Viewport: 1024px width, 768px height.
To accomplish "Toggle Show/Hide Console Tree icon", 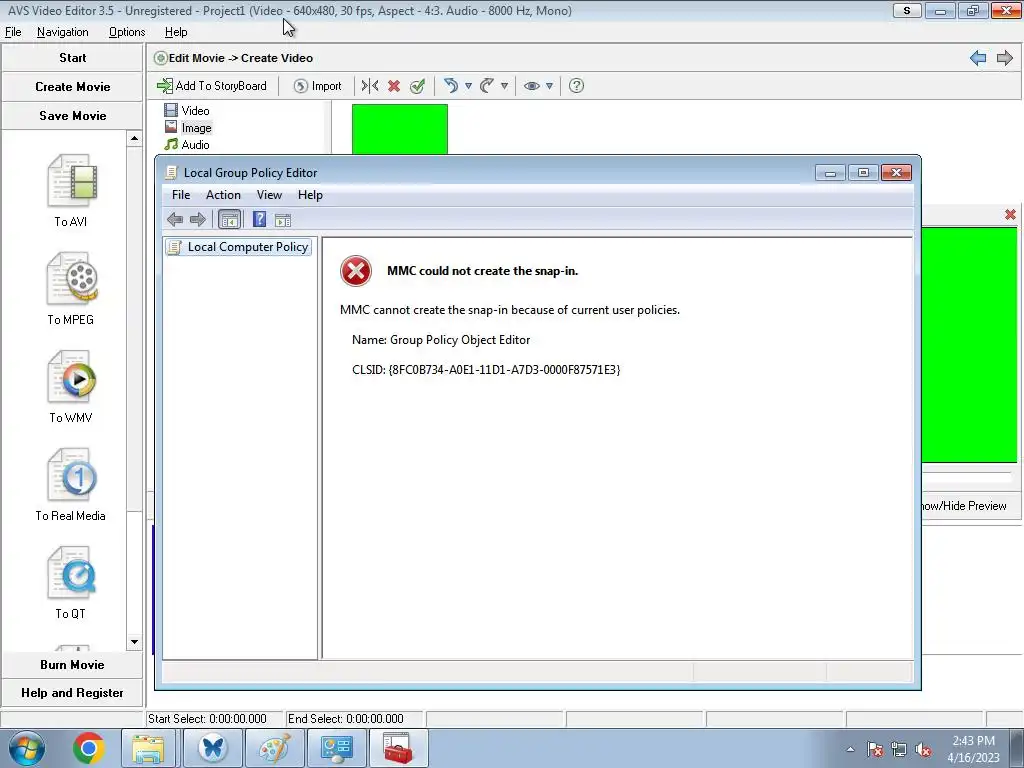I will 229,219.
